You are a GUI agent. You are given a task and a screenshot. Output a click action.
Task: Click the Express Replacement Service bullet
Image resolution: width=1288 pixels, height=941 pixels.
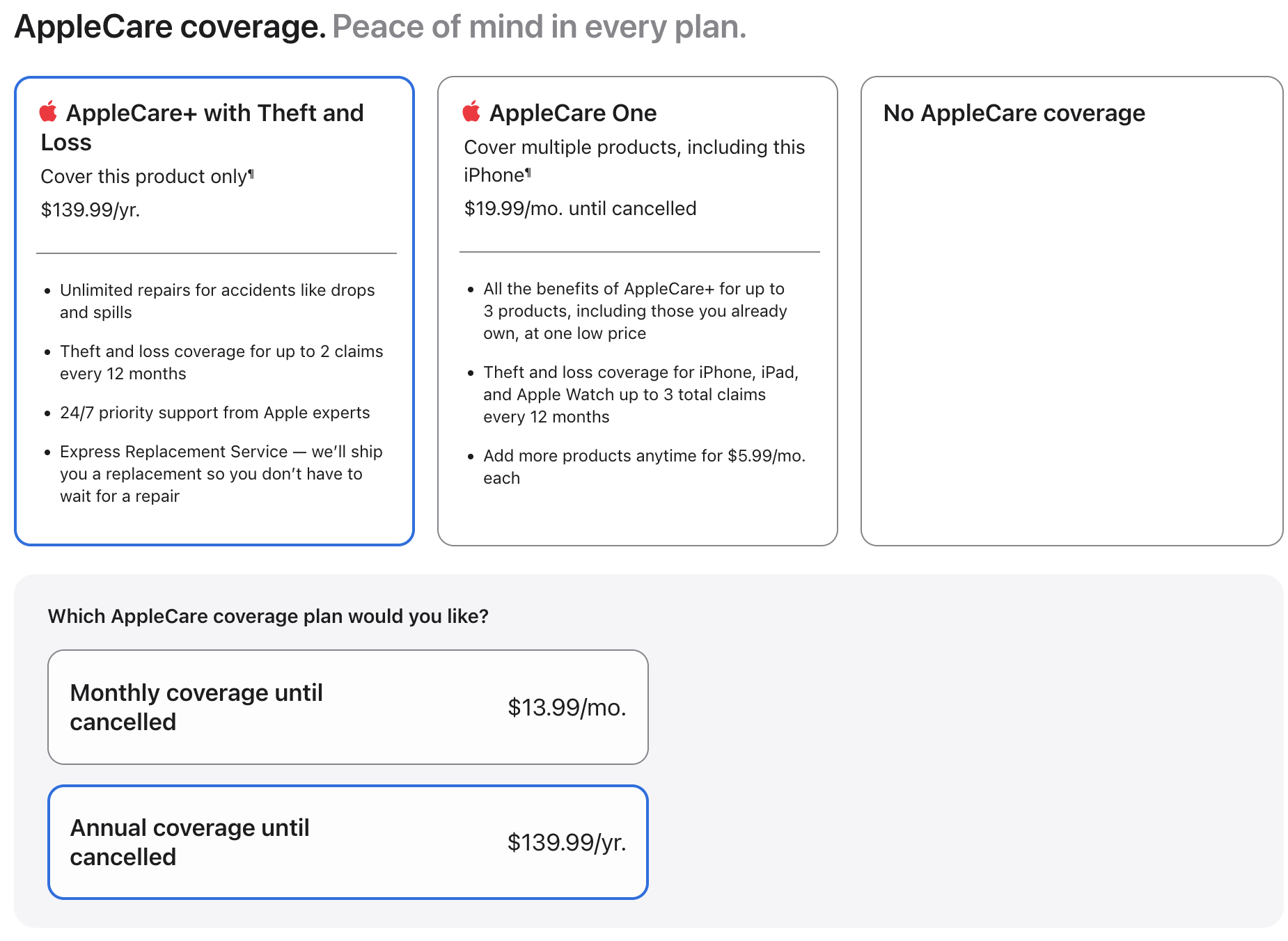(x=221, y=474)
